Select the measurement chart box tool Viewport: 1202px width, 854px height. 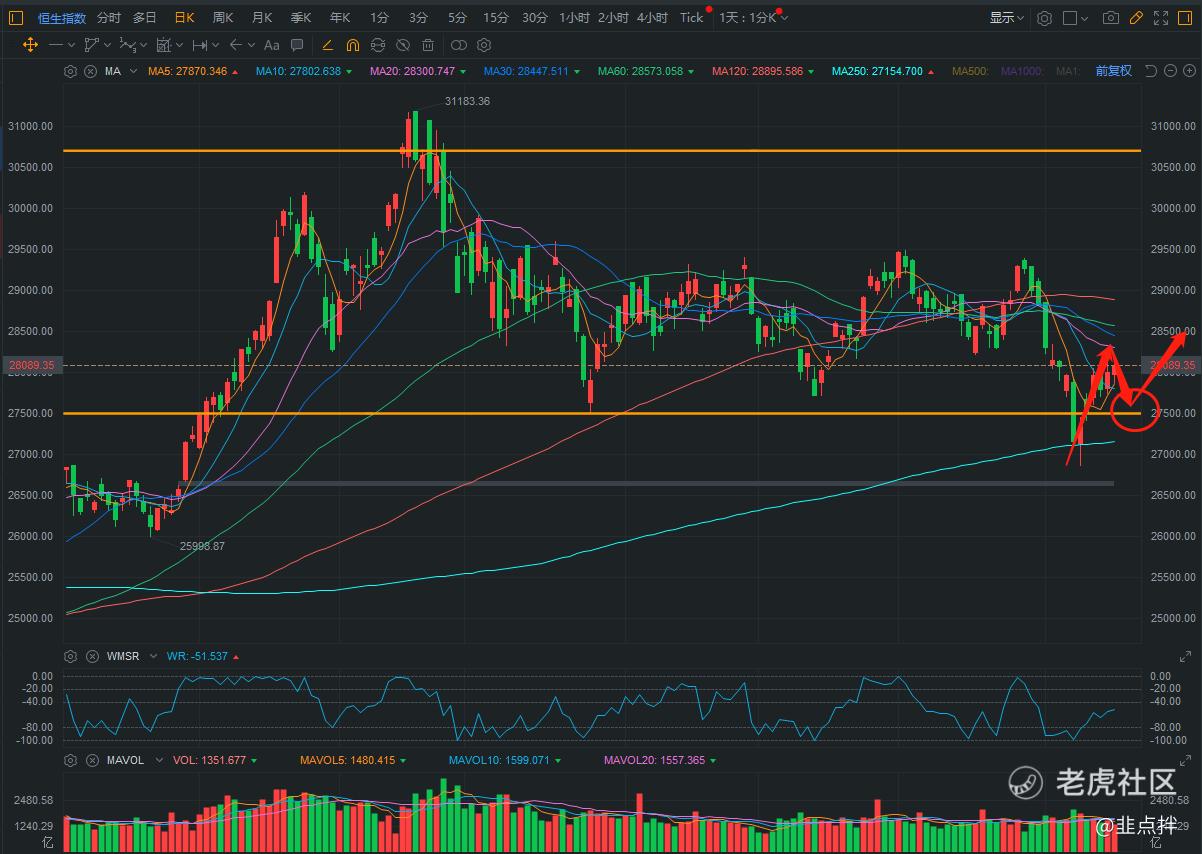[x=163, y=45]
